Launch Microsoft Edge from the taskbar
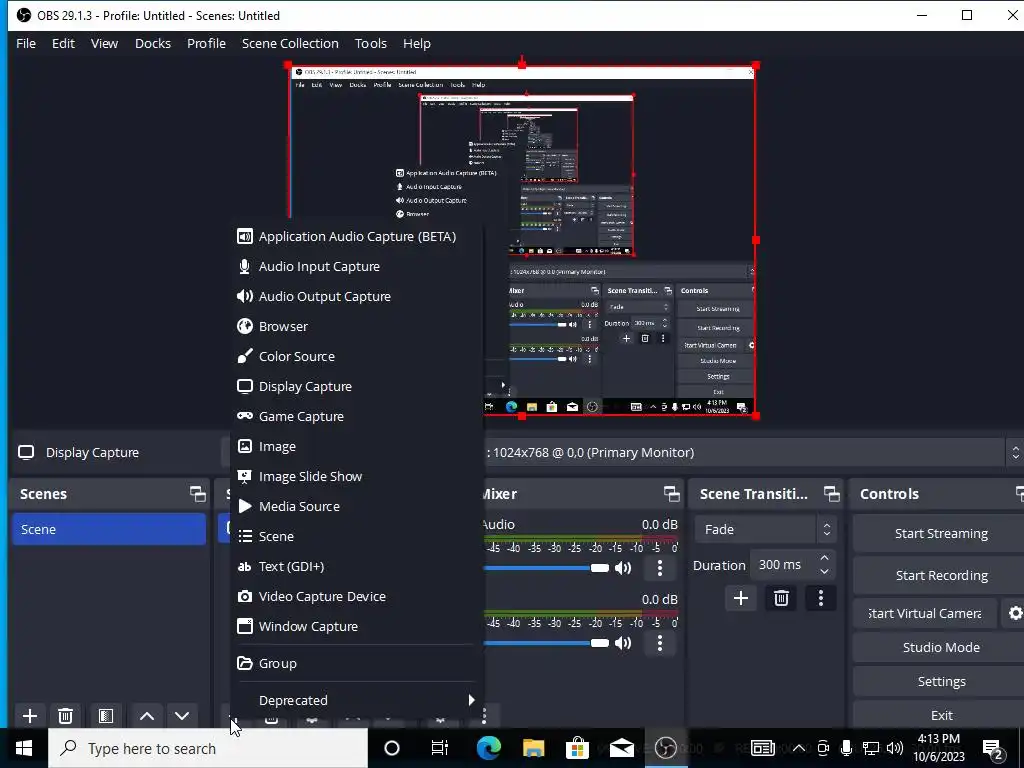Image resolution: width=1024 pixels, height=768 pixels. point(488,748)
